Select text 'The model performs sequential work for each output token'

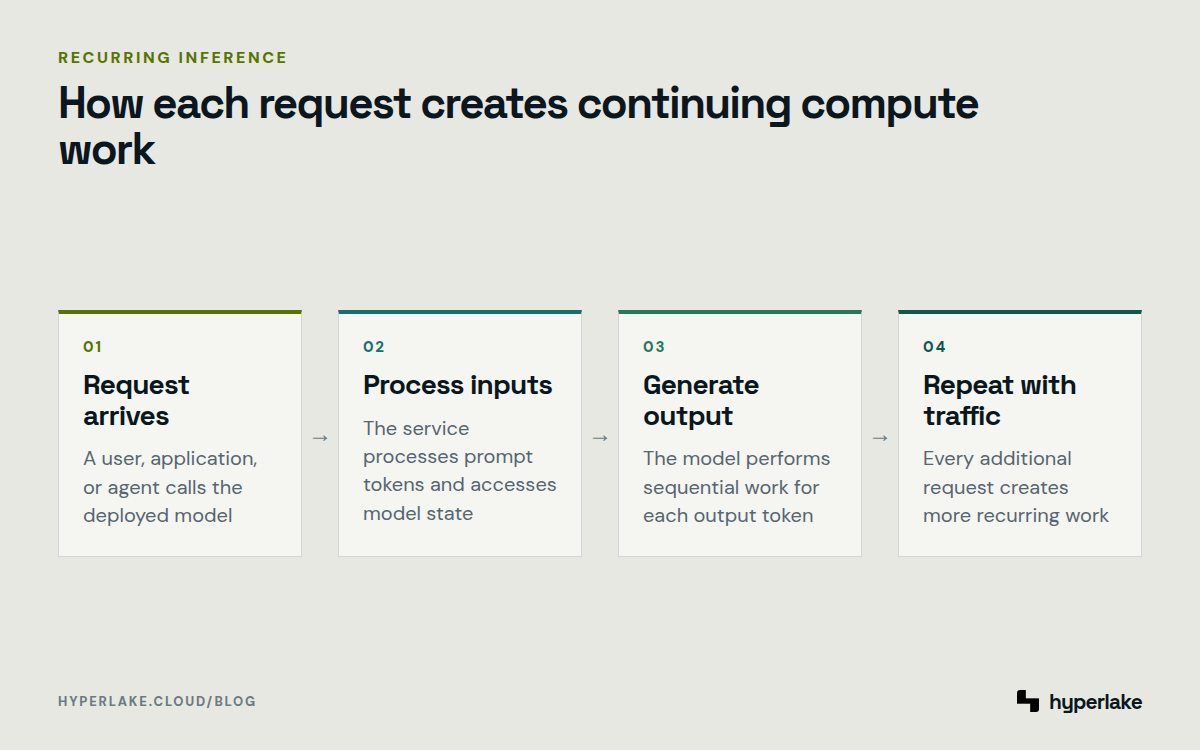(736, 487)
